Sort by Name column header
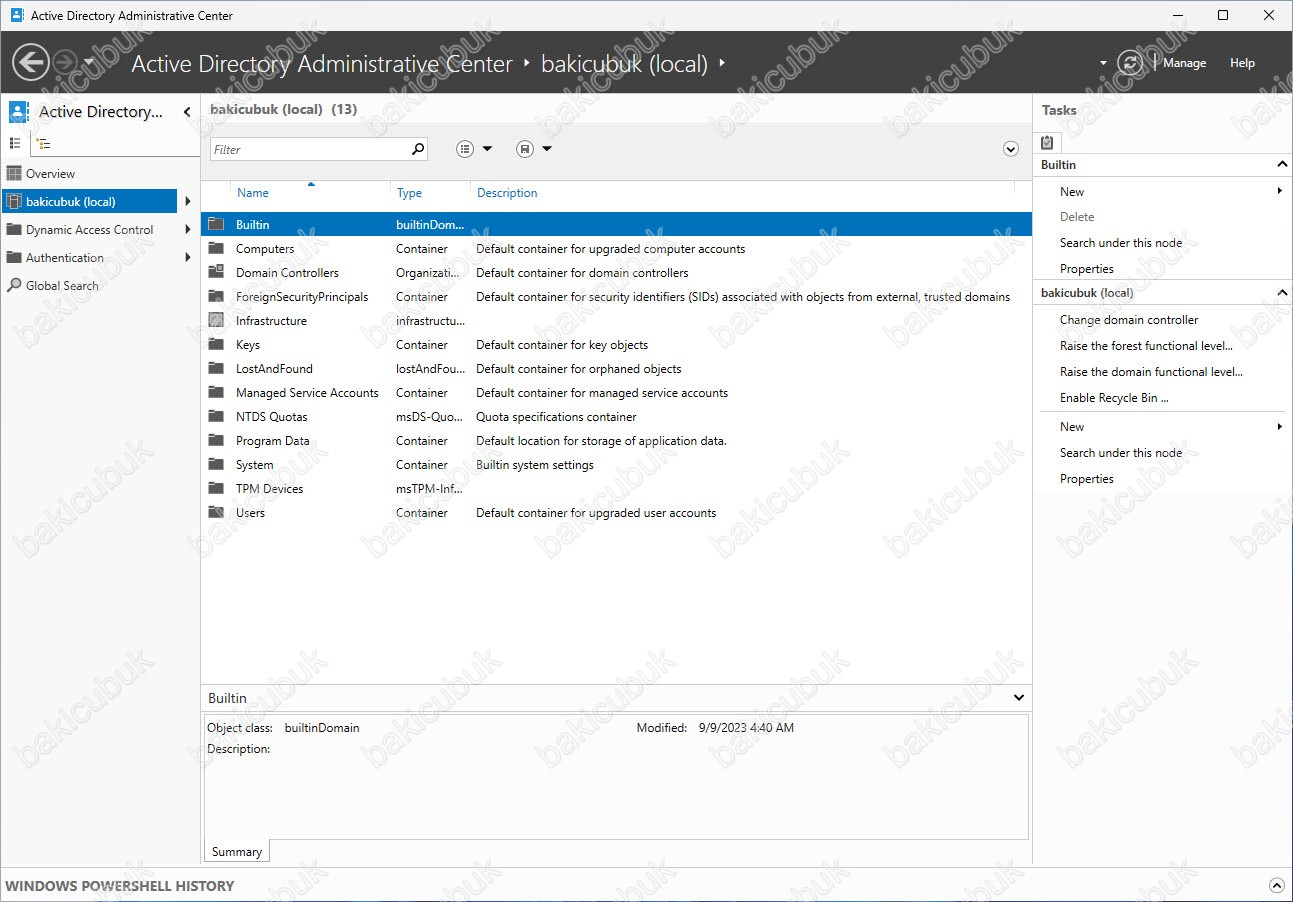 (x=253, y=193)
